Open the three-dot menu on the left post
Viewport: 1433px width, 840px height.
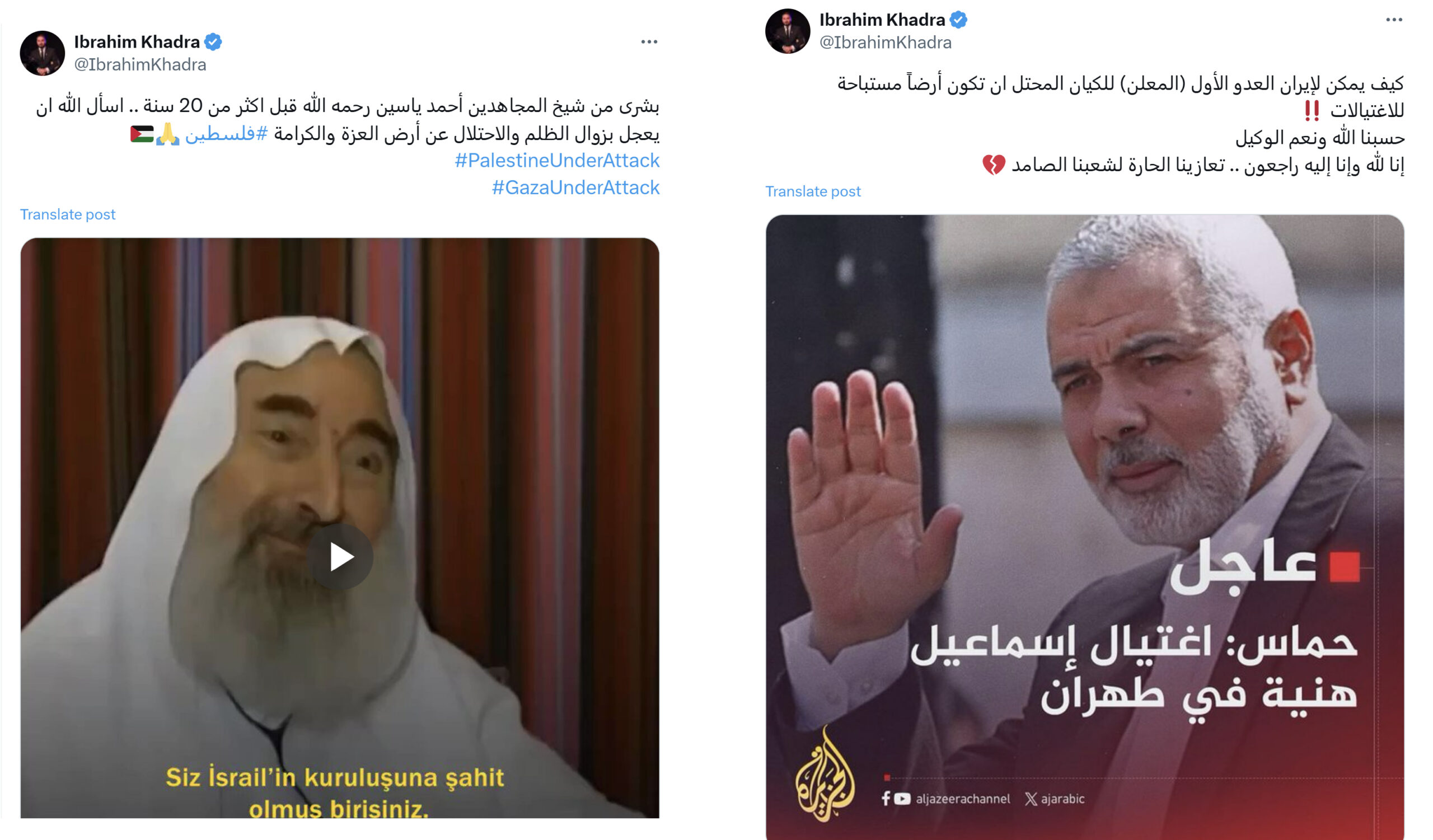point(649,42)
